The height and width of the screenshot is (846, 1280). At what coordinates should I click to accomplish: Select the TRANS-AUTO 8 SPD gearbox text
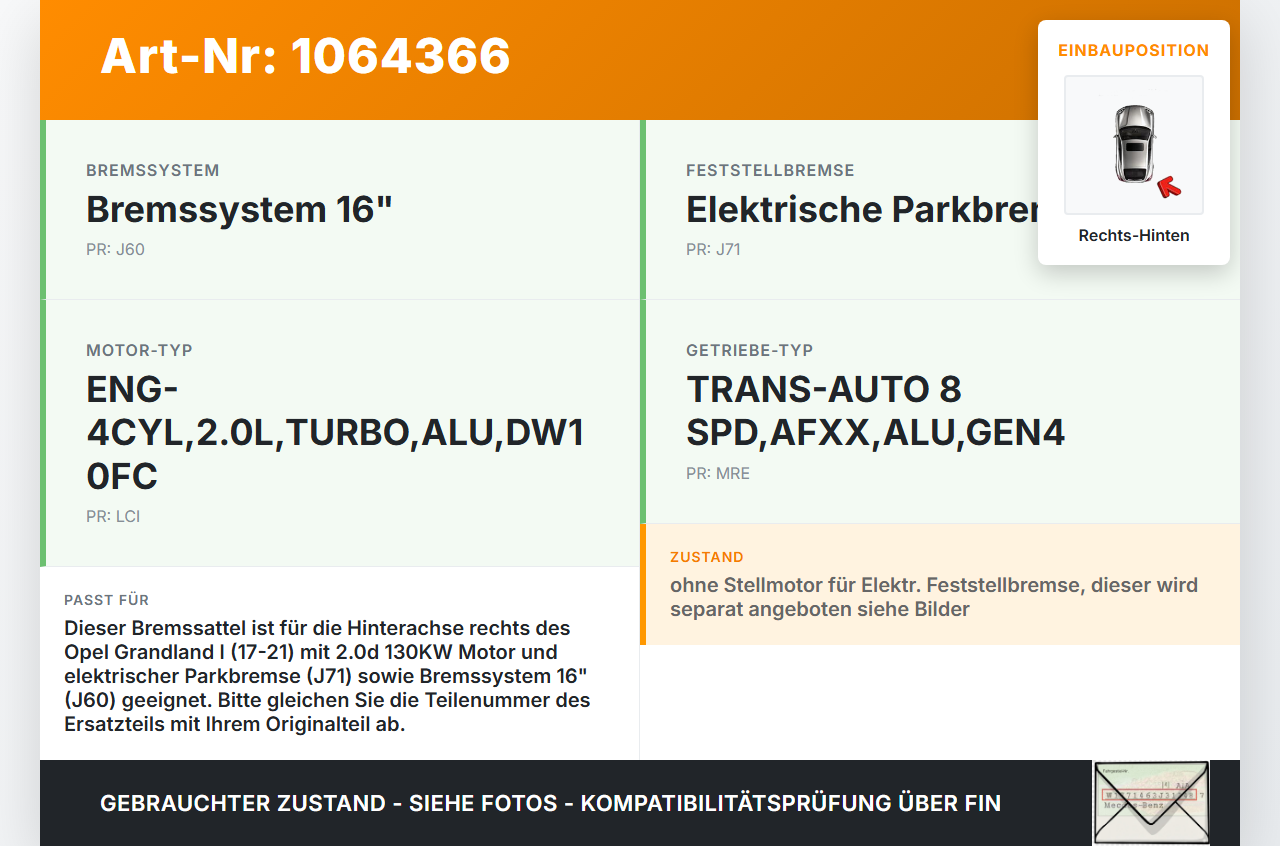(875, 411)
